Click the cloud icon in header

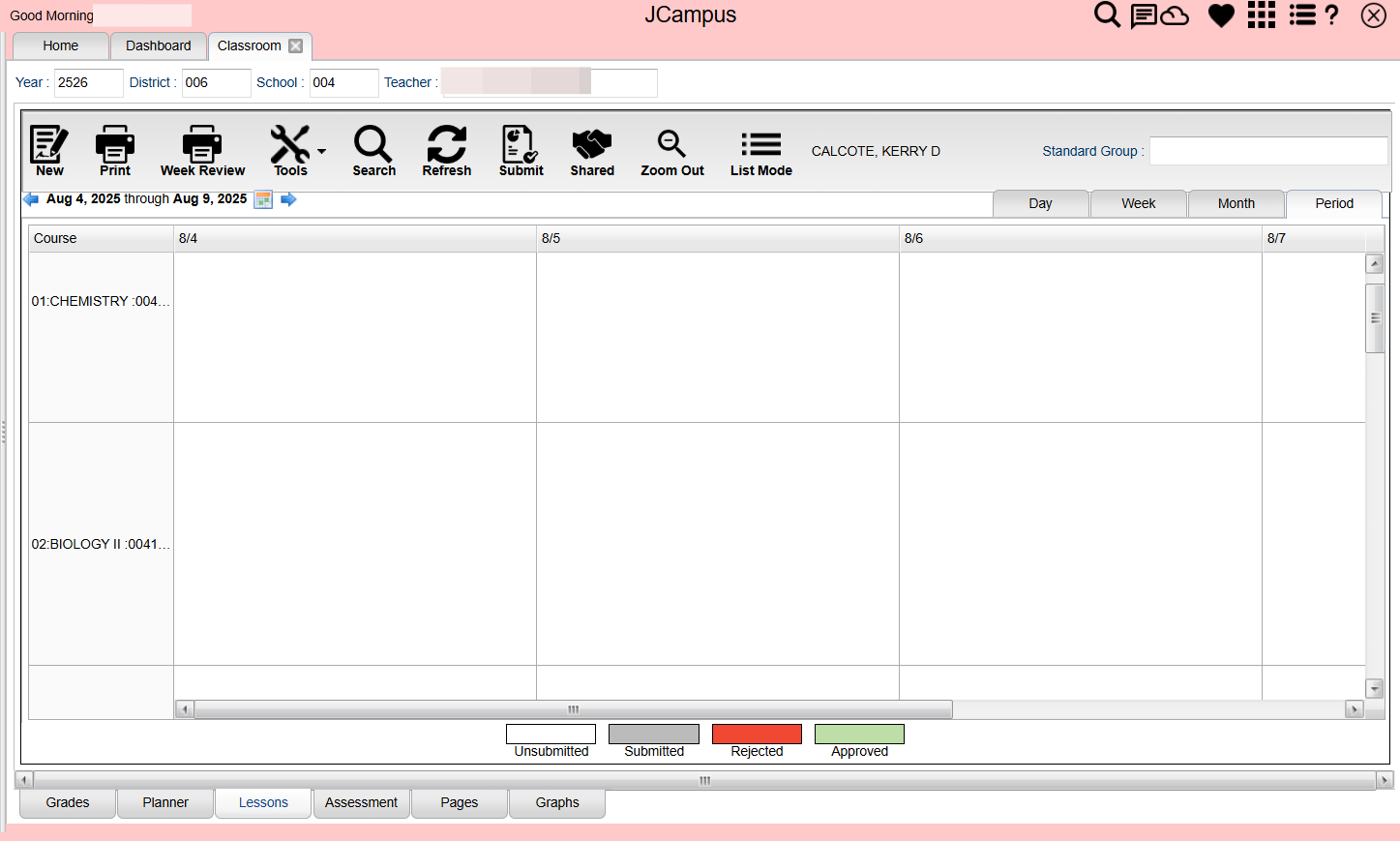click(x=1175, y=15)
